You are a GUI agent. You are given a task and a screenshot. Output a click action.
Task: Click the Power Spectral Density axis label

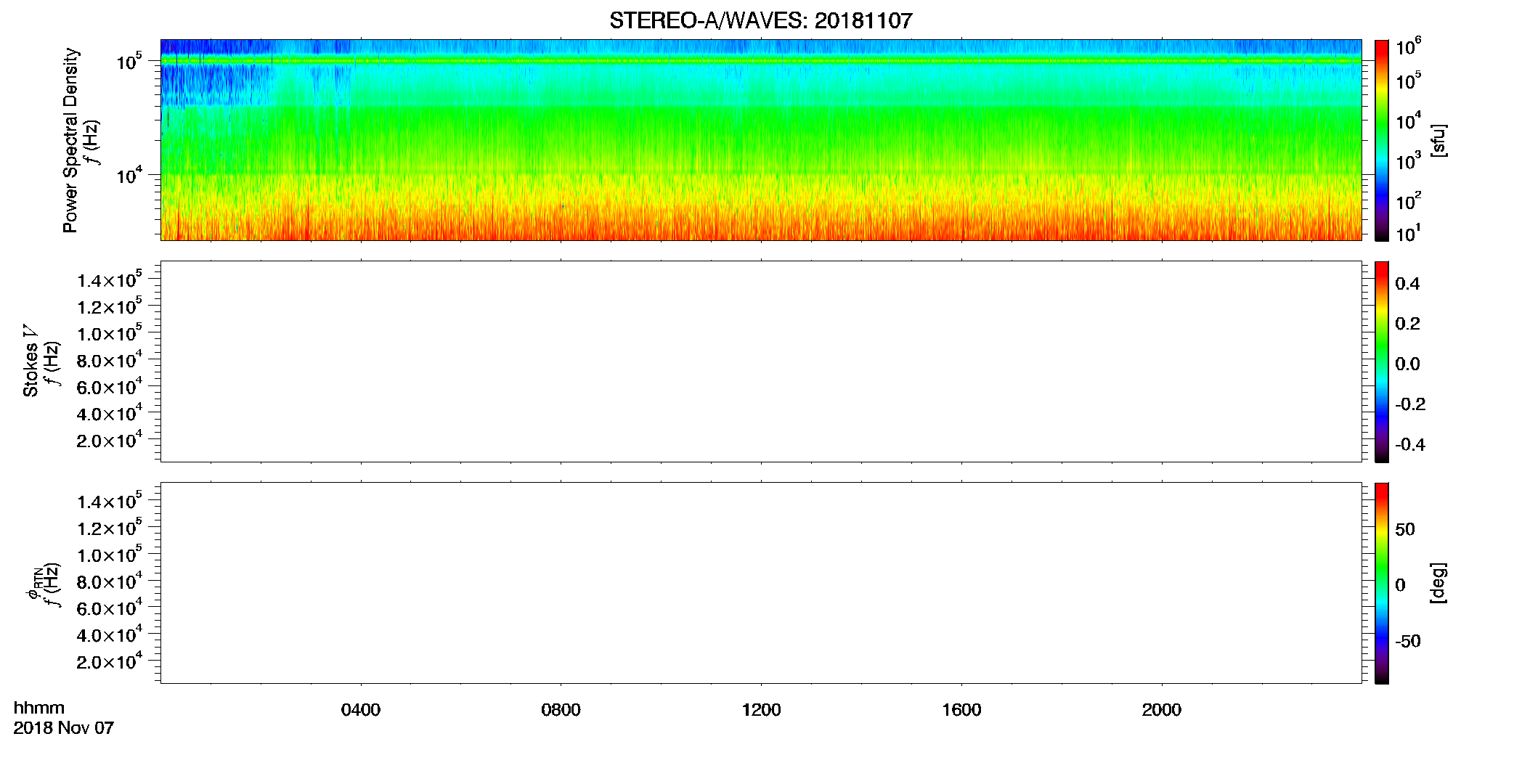click(70, 140)
